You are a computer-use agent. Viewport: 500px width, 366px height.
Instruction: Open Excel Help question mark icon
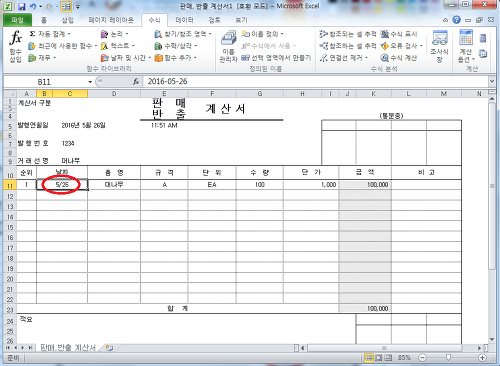[x=456, y=20]
